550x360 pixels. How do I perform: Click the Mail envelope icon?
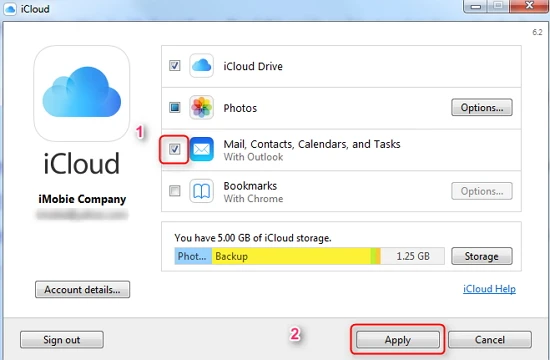(x=202, y=149)
